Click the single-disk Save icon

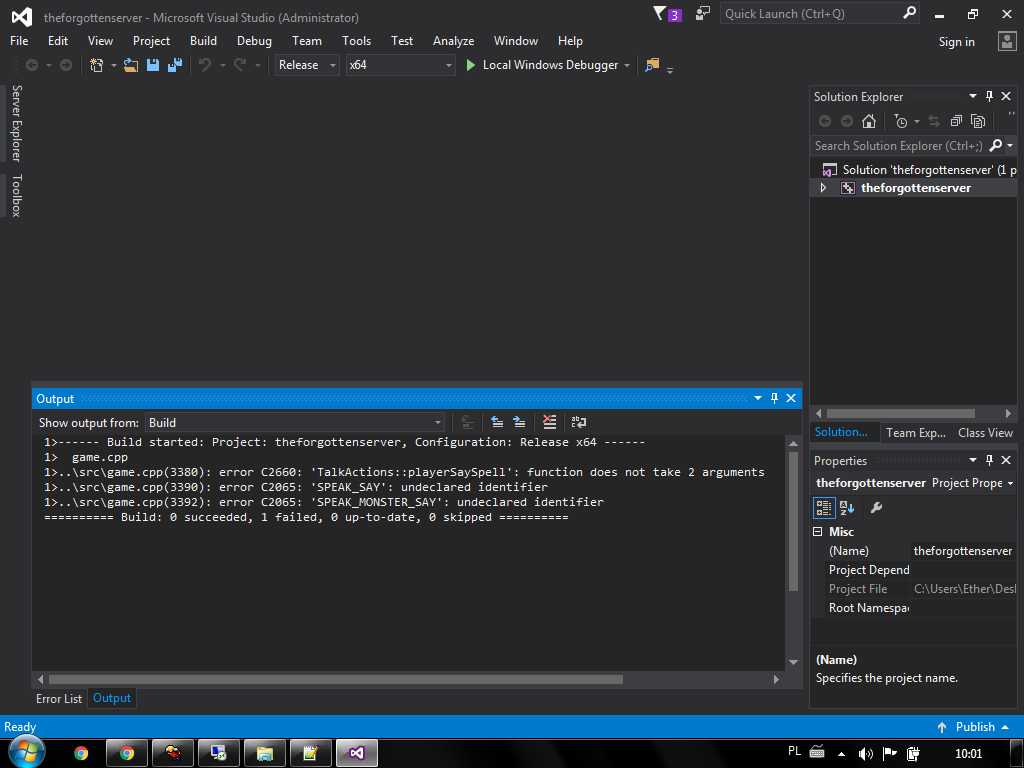(153, 65)
